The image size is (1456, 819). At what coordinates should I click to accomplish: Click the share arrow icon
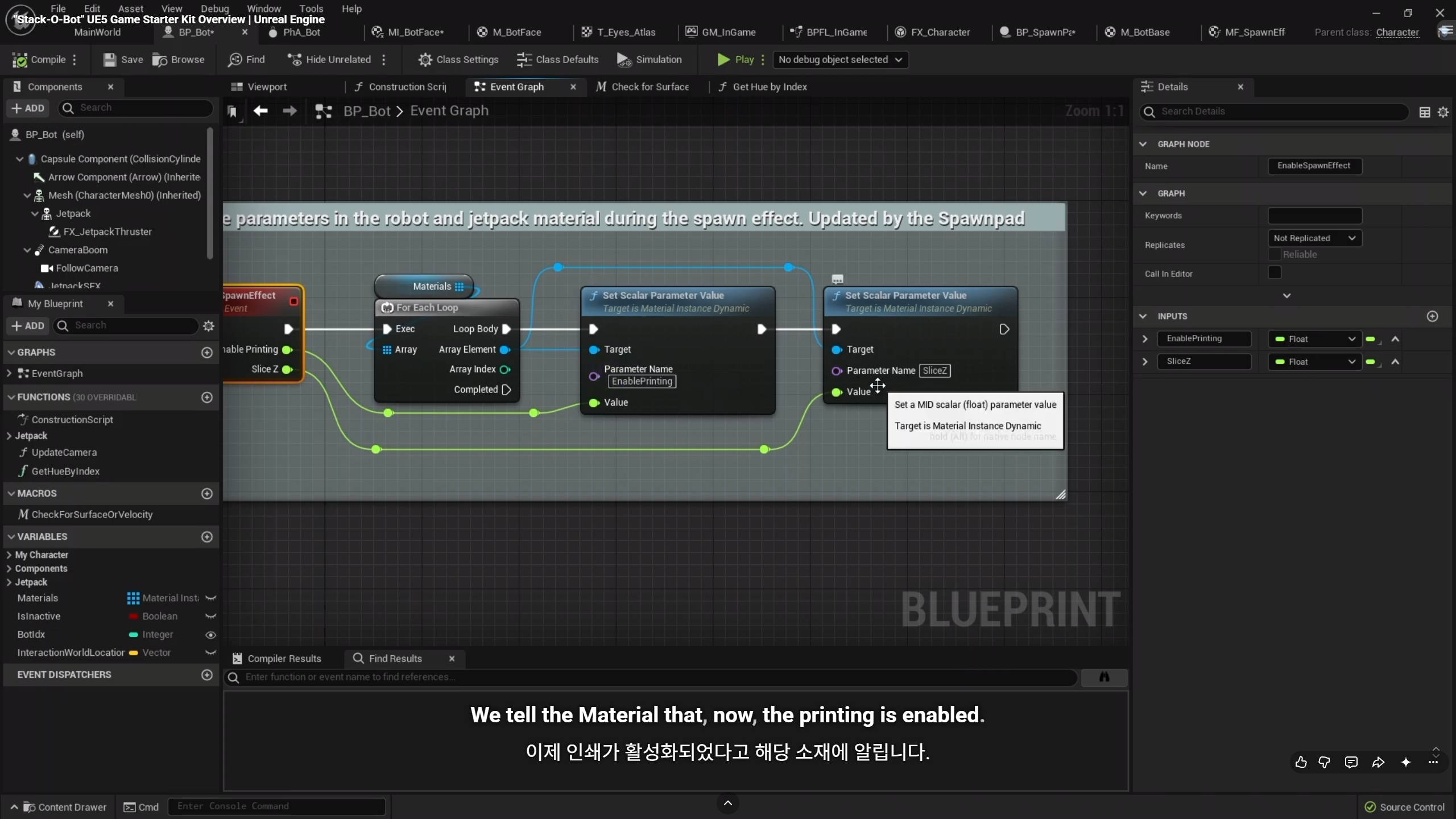[1378, 762]
